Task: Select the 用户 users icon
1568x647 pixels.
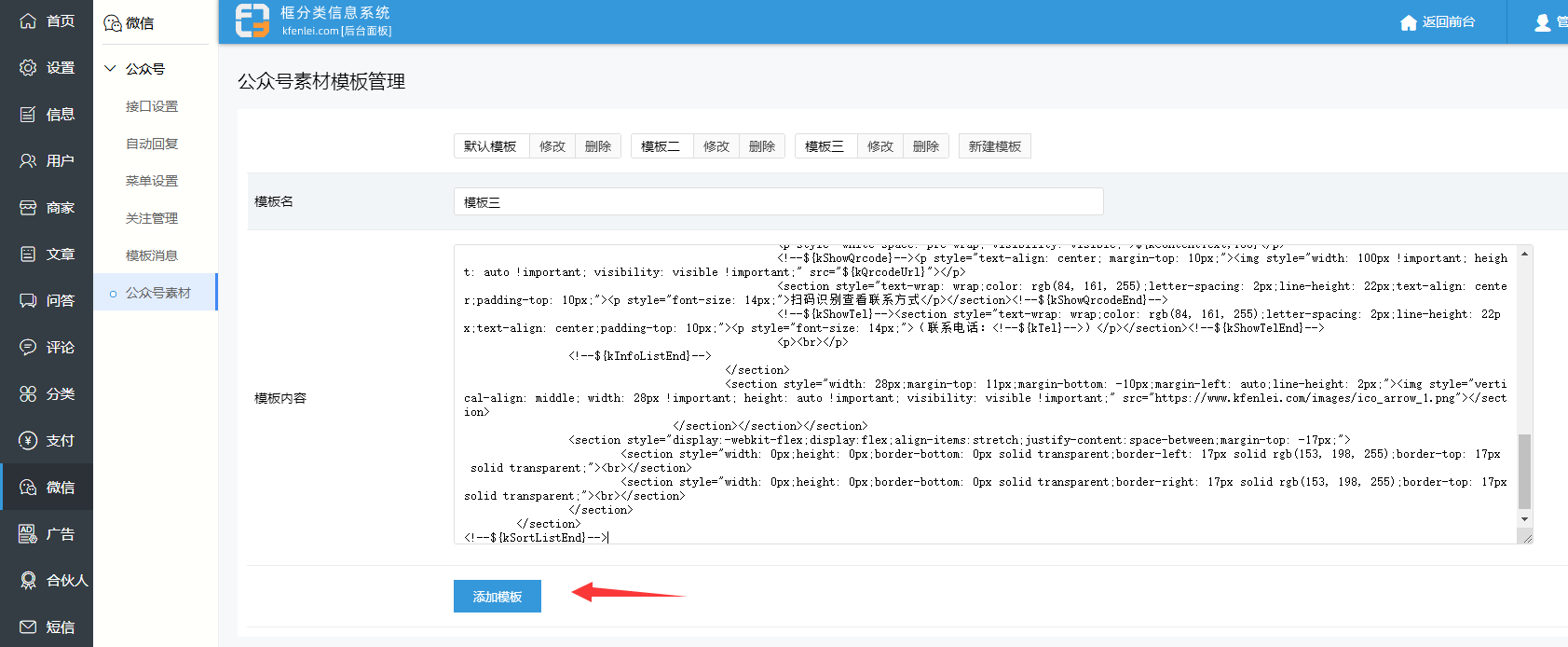Action: click(28, 161)
